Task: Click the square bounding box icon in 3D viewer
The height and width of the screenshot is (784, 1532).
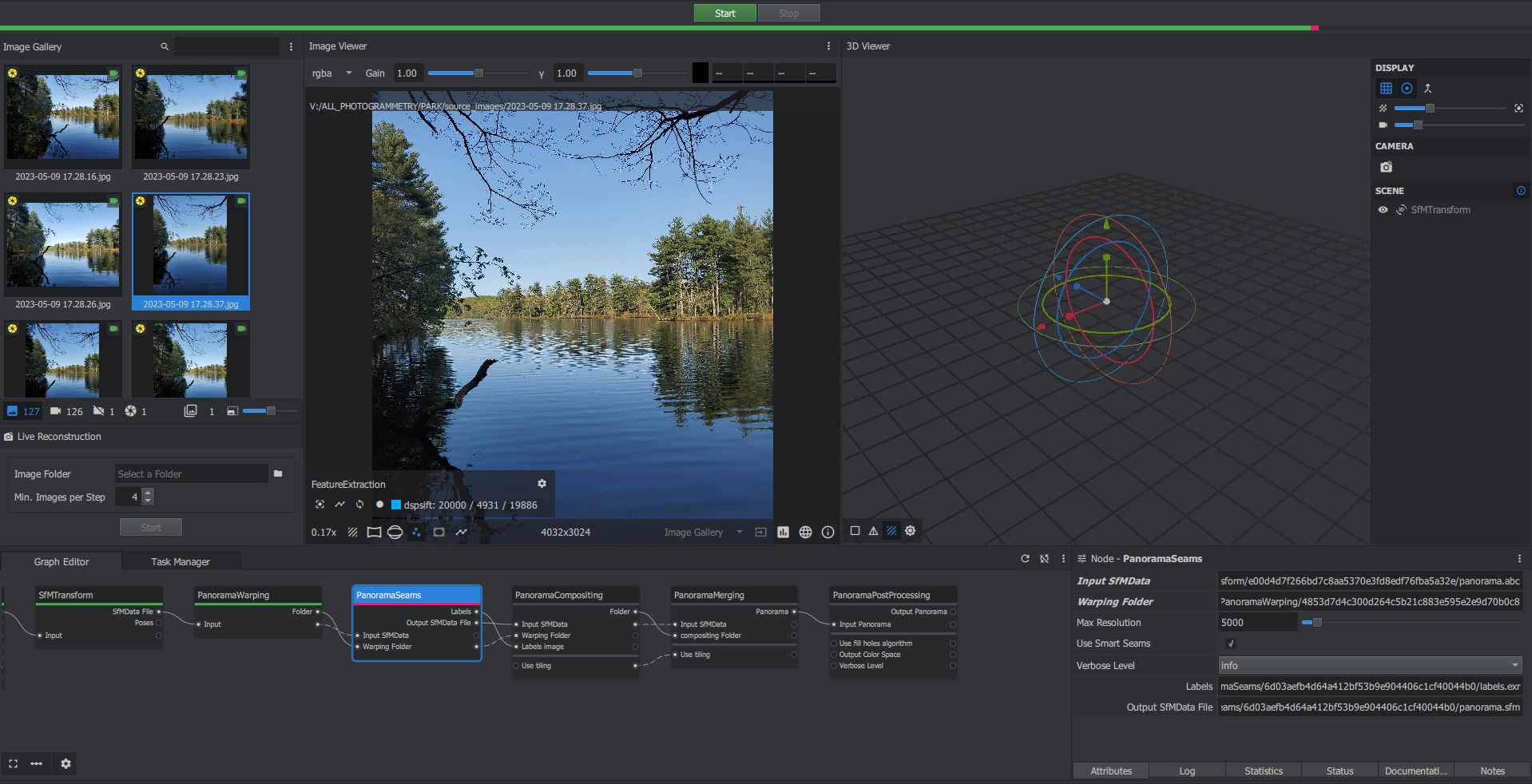Action: coord(855,531)
